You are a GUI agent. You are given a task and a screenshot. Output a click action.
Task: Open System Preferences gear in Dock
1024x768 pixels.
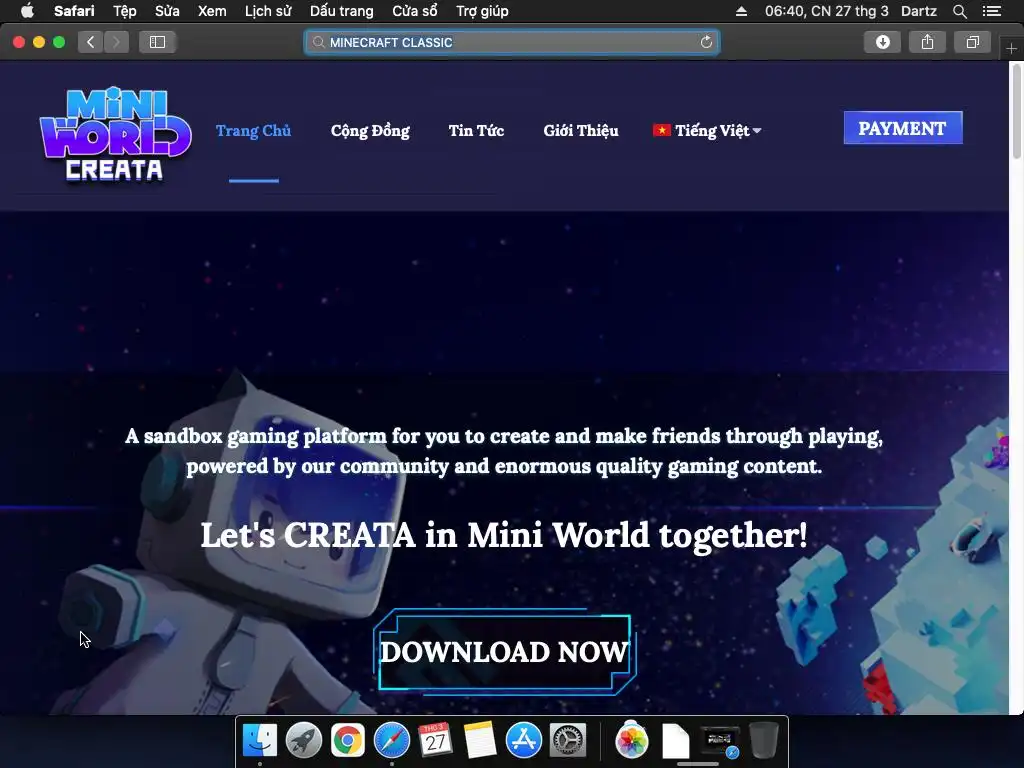point(568,741)
